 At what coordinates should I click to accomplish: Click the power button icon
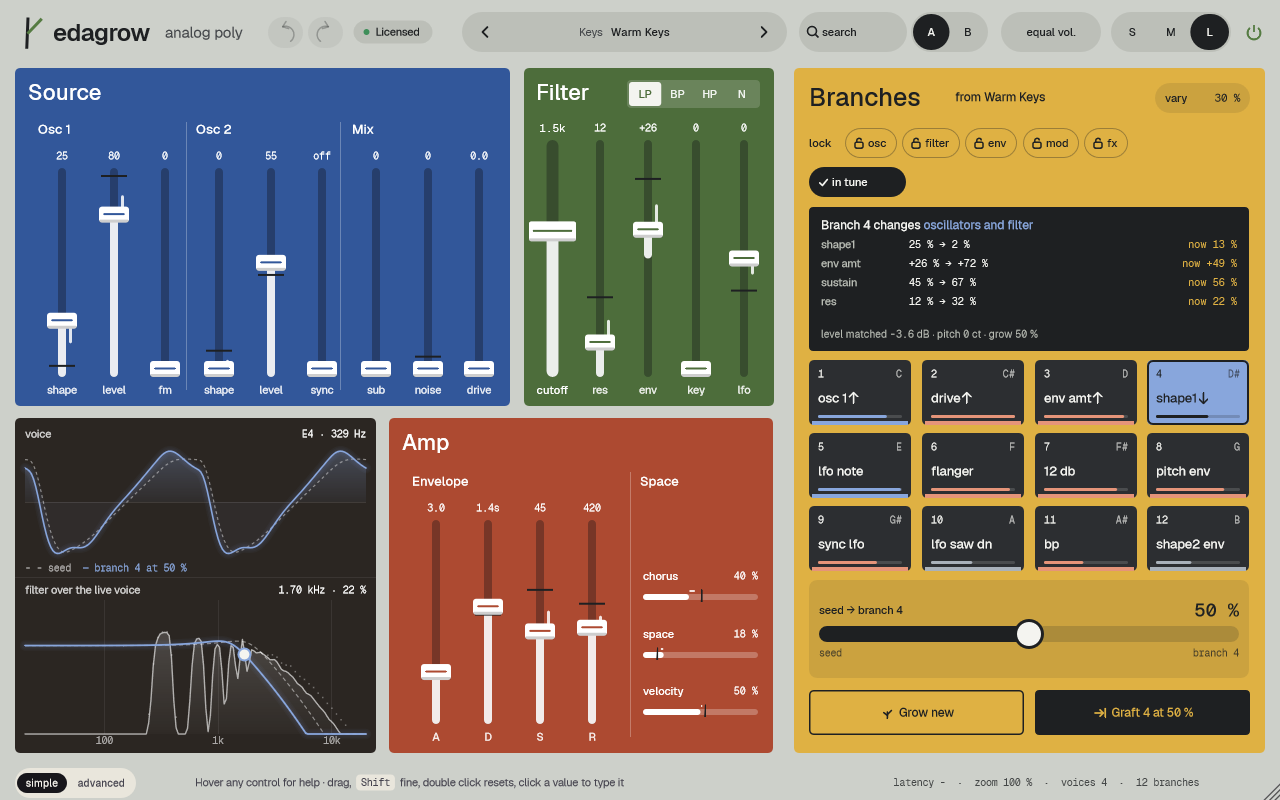tap(1254, 32)
